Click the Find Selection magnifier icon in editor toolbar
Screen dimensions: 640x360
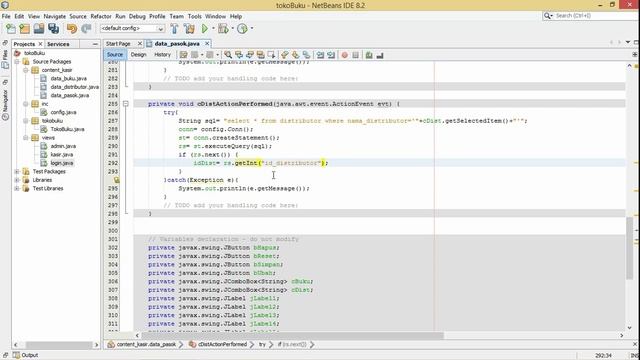228,55
